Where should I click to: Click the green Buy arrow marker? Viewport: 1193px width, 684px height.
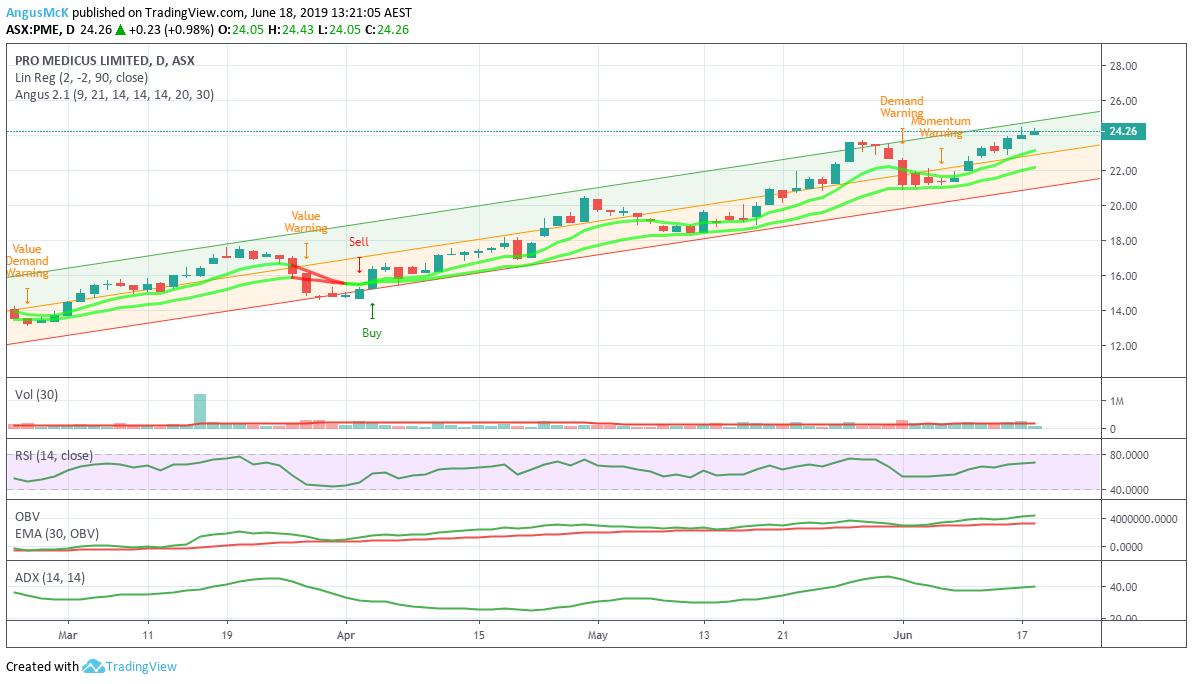[372, 311]
